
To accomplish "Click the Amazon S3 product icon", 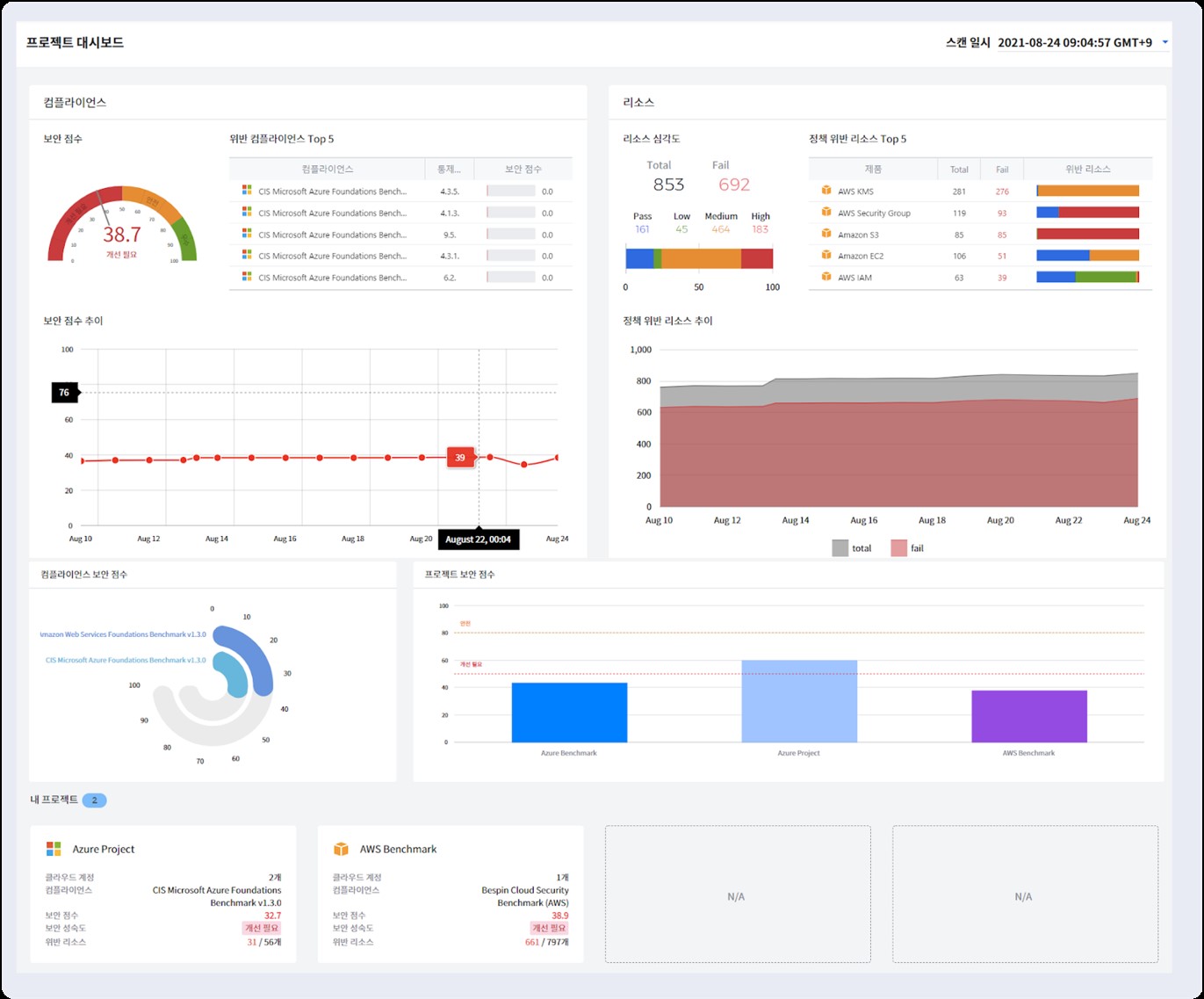I will (826, 235).
